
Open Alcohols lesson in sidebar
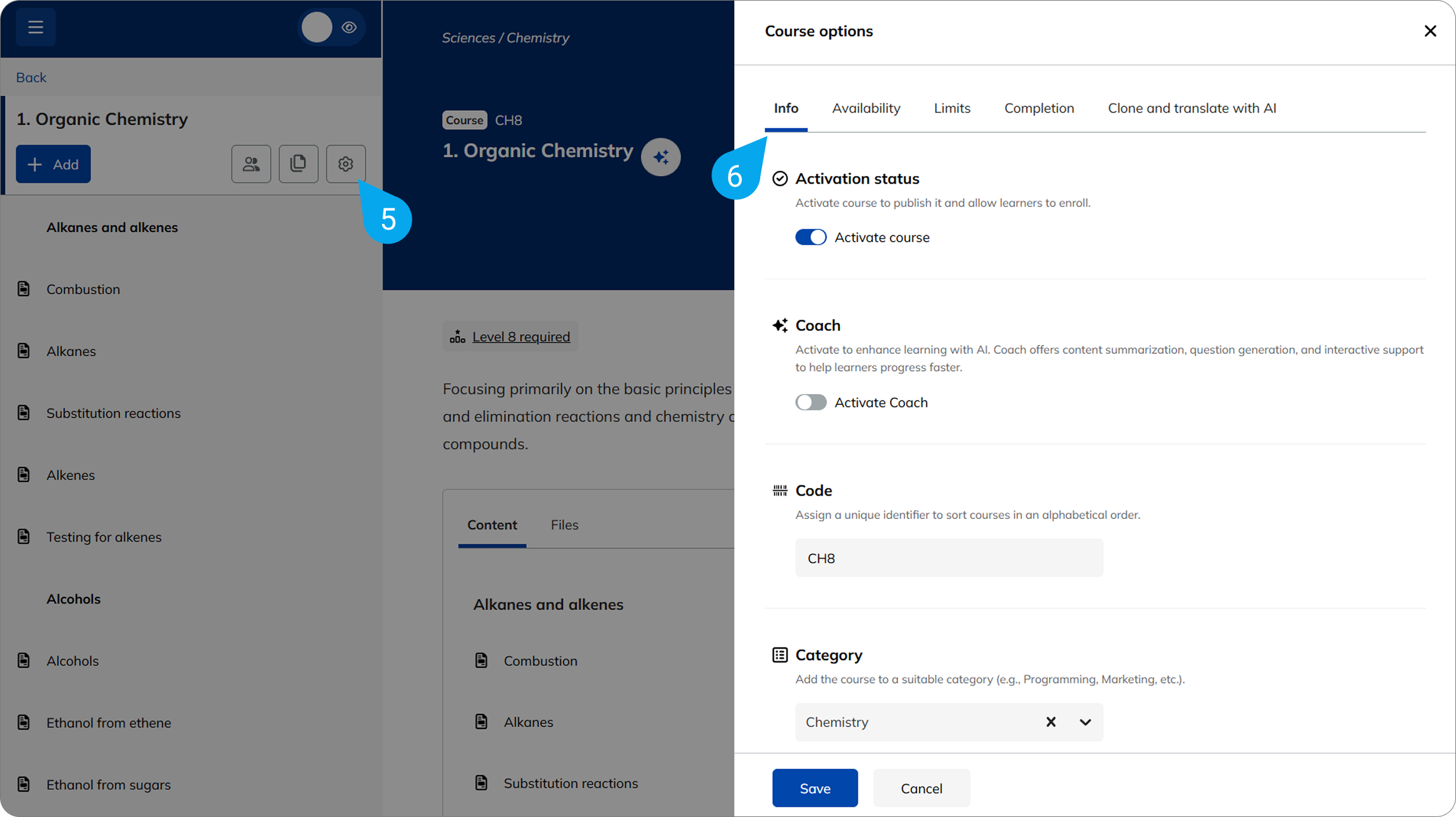(72, 661)
